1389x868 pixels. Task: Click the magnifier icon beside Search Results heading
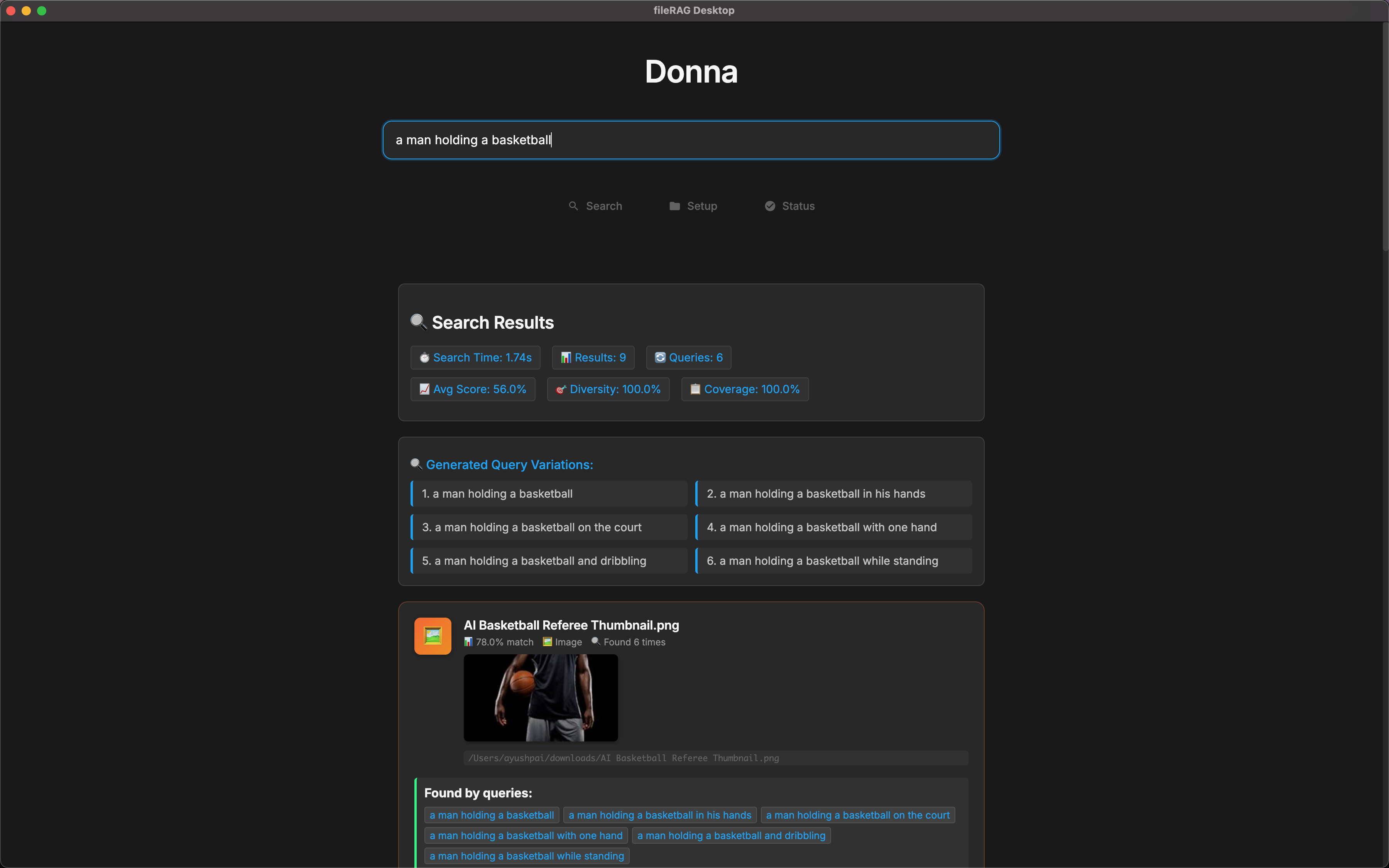click(418, 322)
